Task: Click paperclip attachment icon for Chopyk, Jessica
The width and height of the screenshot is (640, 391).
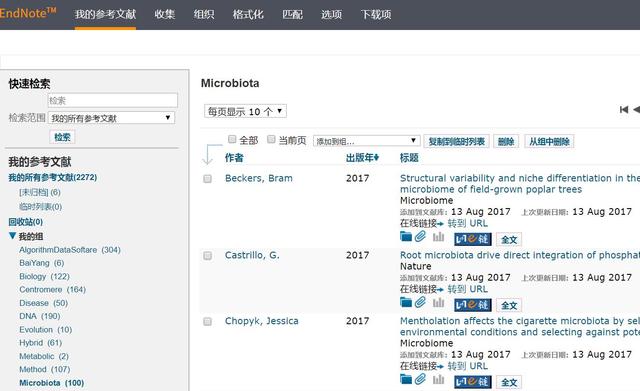Action: (x=420, y=379)
